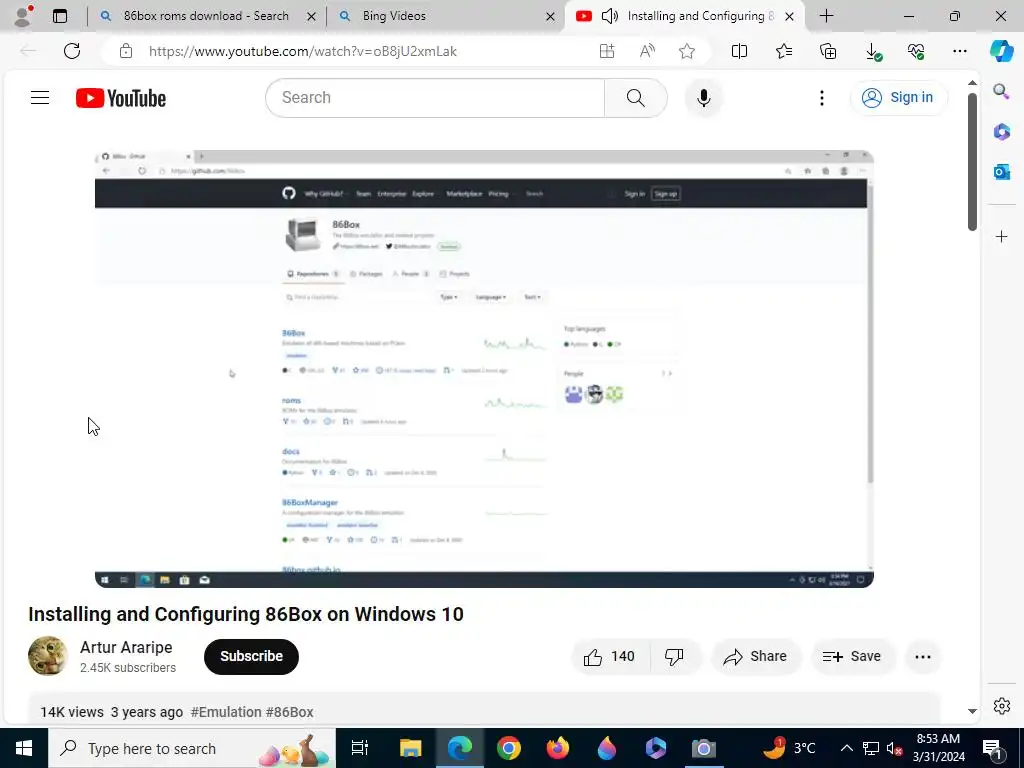This screenshot has width=1024, height=768.
Task: Open the taskbar clock showing 8:53 AM
Action: [938, 748]
